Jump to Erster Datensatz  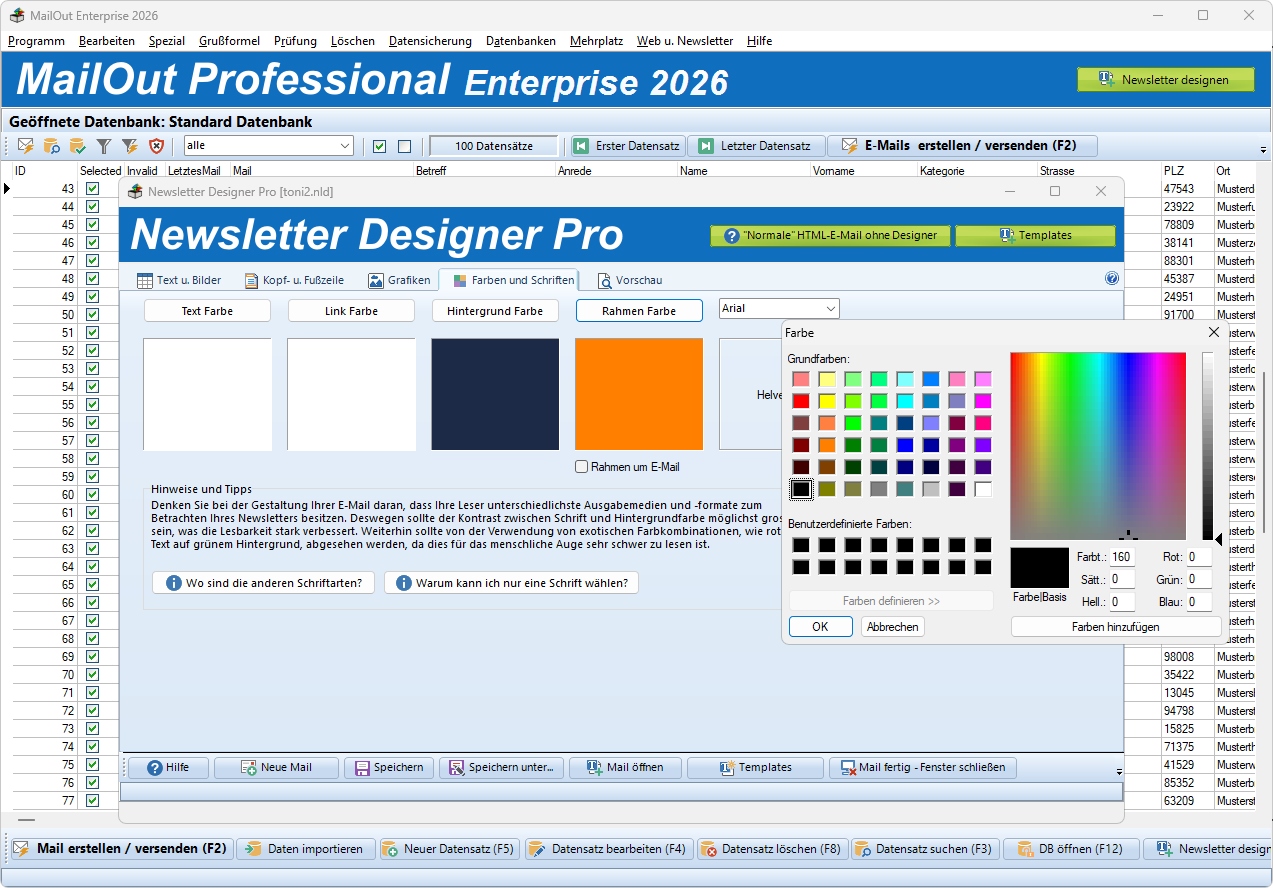coord(627,146)
